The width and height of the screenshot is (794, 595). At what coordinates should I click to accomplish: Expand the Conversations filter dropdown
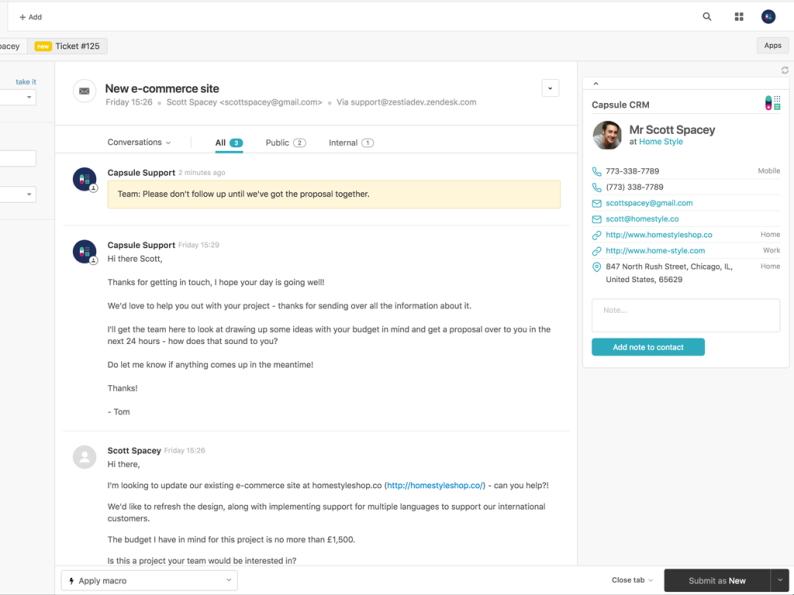click(x=139, y=143)
